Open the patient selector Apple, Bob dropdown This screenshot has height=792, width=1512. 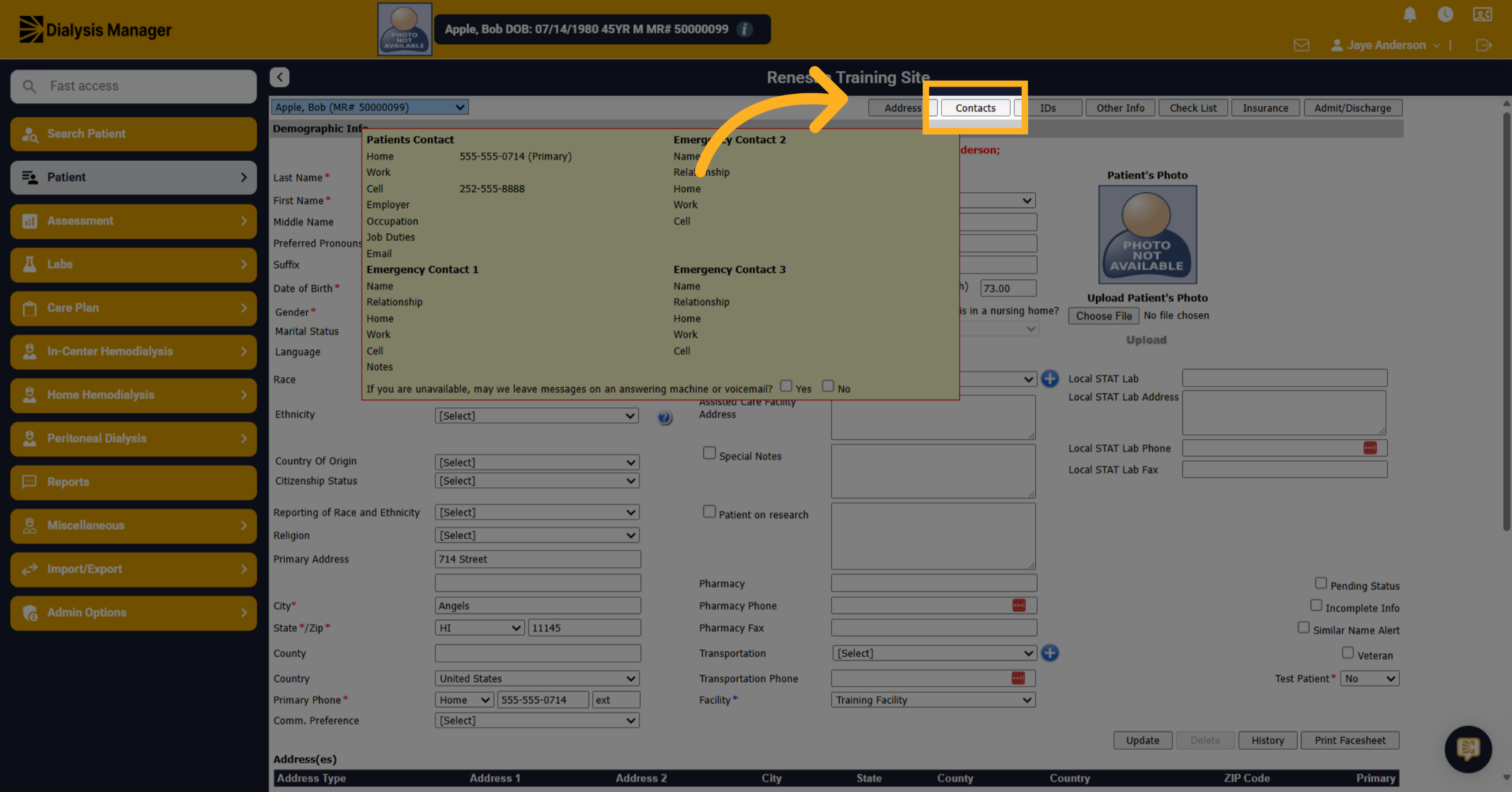pyautogui.click(x=370, y=107)
